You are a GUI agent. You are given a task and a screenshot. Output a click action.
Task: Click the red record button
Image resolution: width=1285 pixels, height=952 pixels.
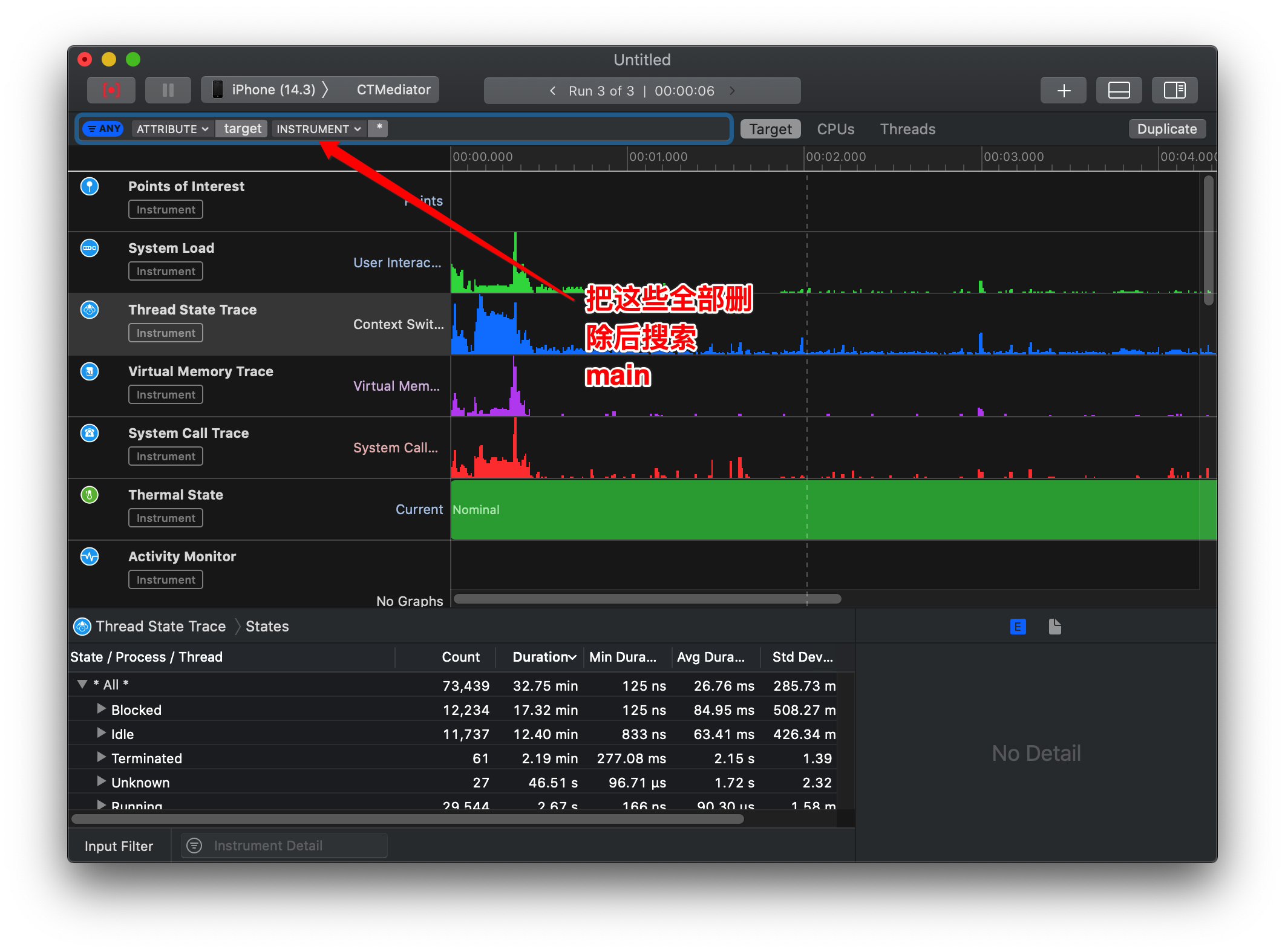[111, 90]
